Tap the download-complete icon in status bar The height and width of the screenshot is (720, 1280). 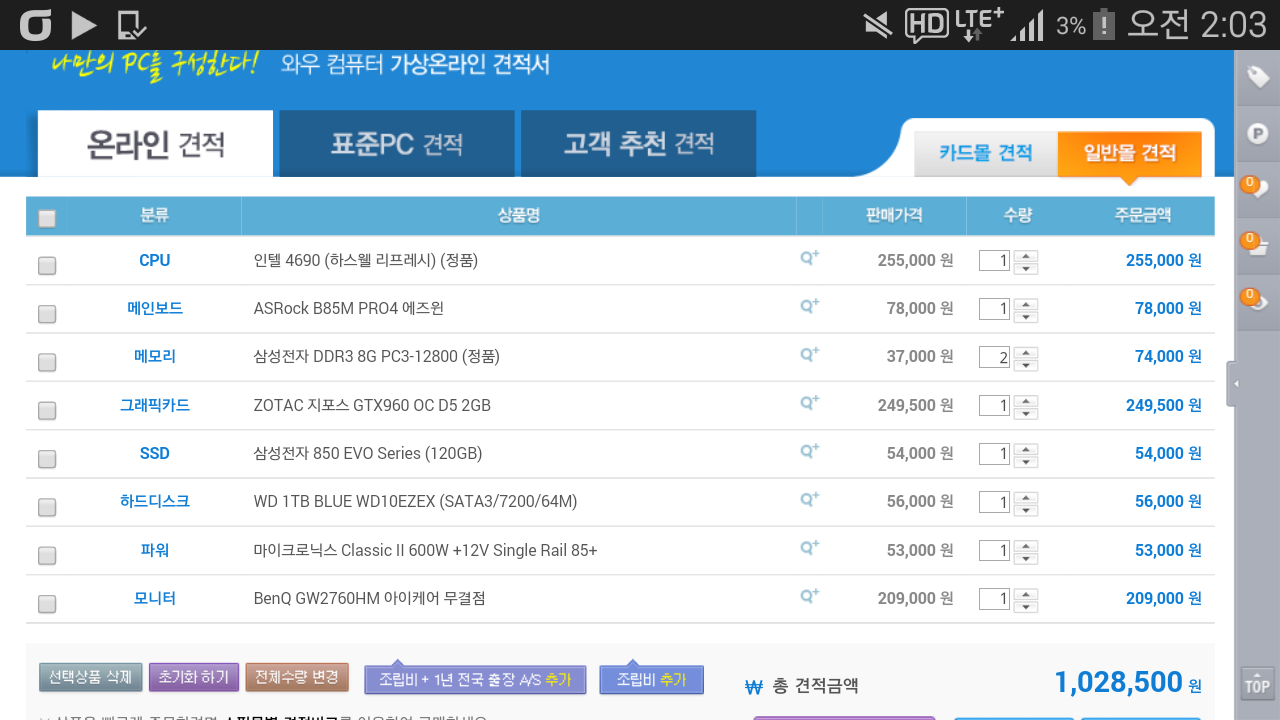[x=132, y=25]
